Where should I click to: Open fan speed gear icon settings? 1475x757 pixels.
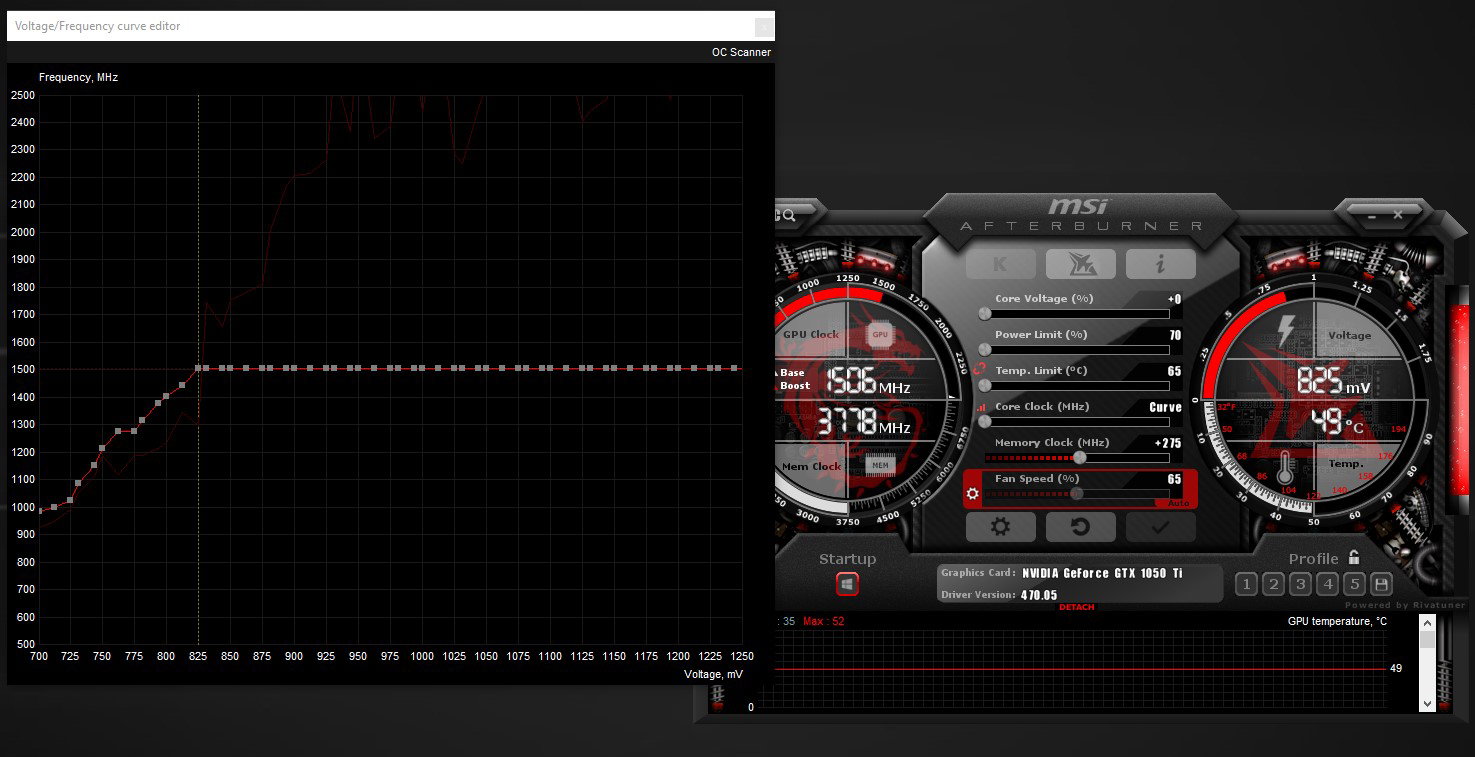pyautogui.click(x=972, y=494)
